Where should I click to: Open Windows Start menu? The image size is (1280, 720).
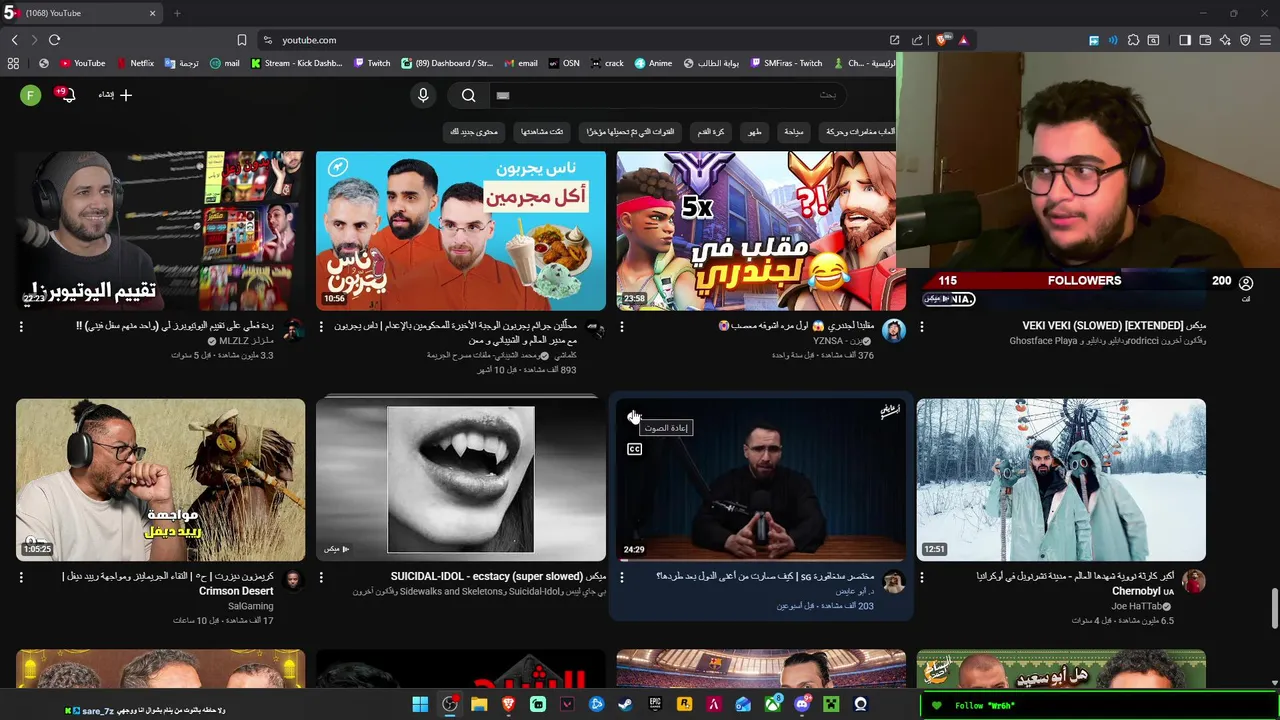click(x=420, y=704)
